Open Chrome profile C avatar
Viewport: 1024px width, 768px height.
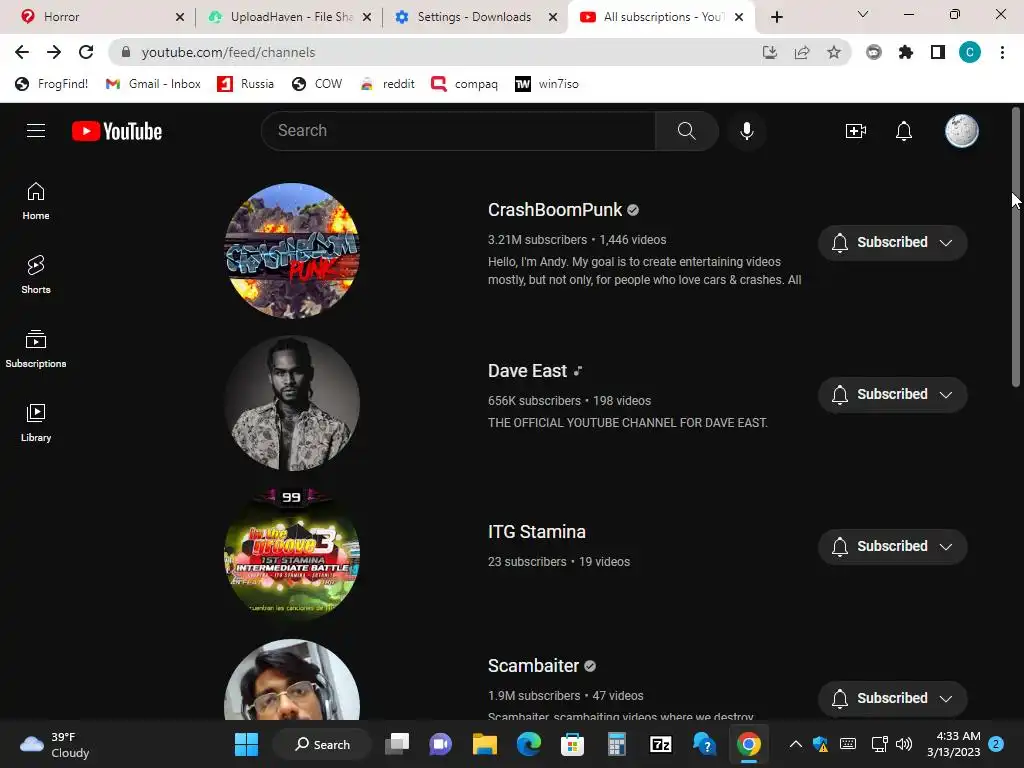pyautogui.click(x=970, y=52)
